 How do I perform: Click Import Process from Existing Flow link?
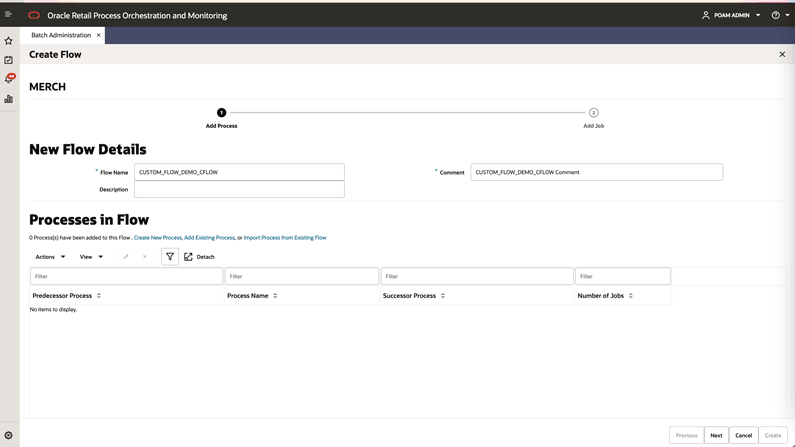coord(285,237)
